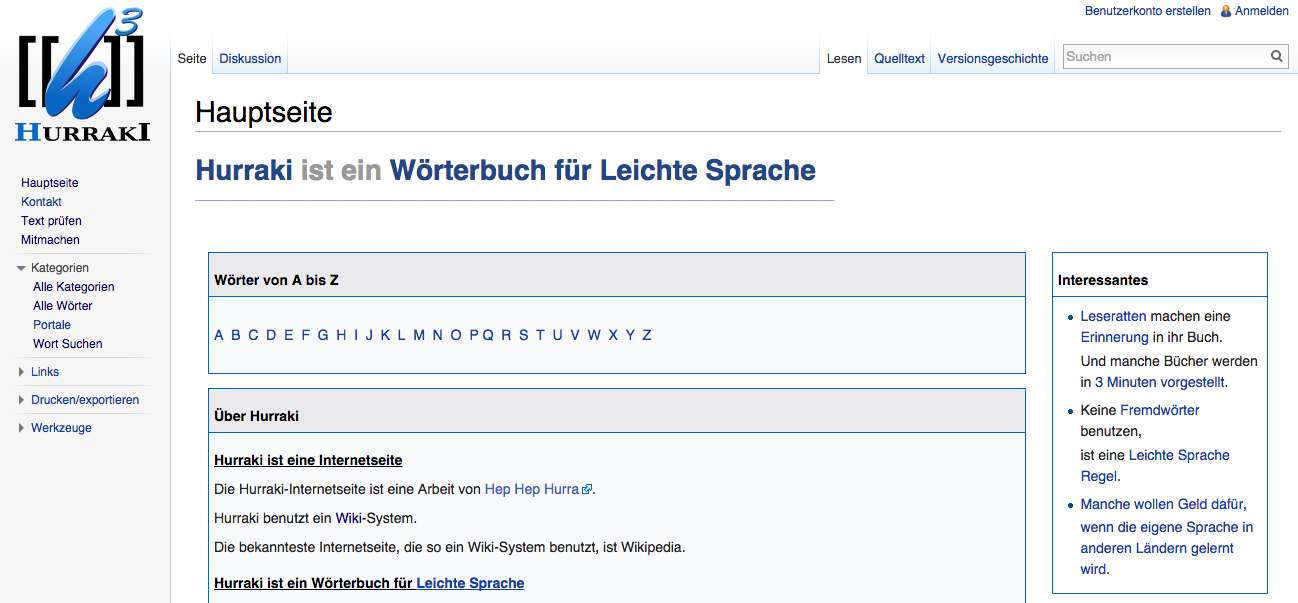The height and width of the screenshot is (603, 1298).
Task: Click Leichte Sprache in the page headline
Action: coord(708,170)
